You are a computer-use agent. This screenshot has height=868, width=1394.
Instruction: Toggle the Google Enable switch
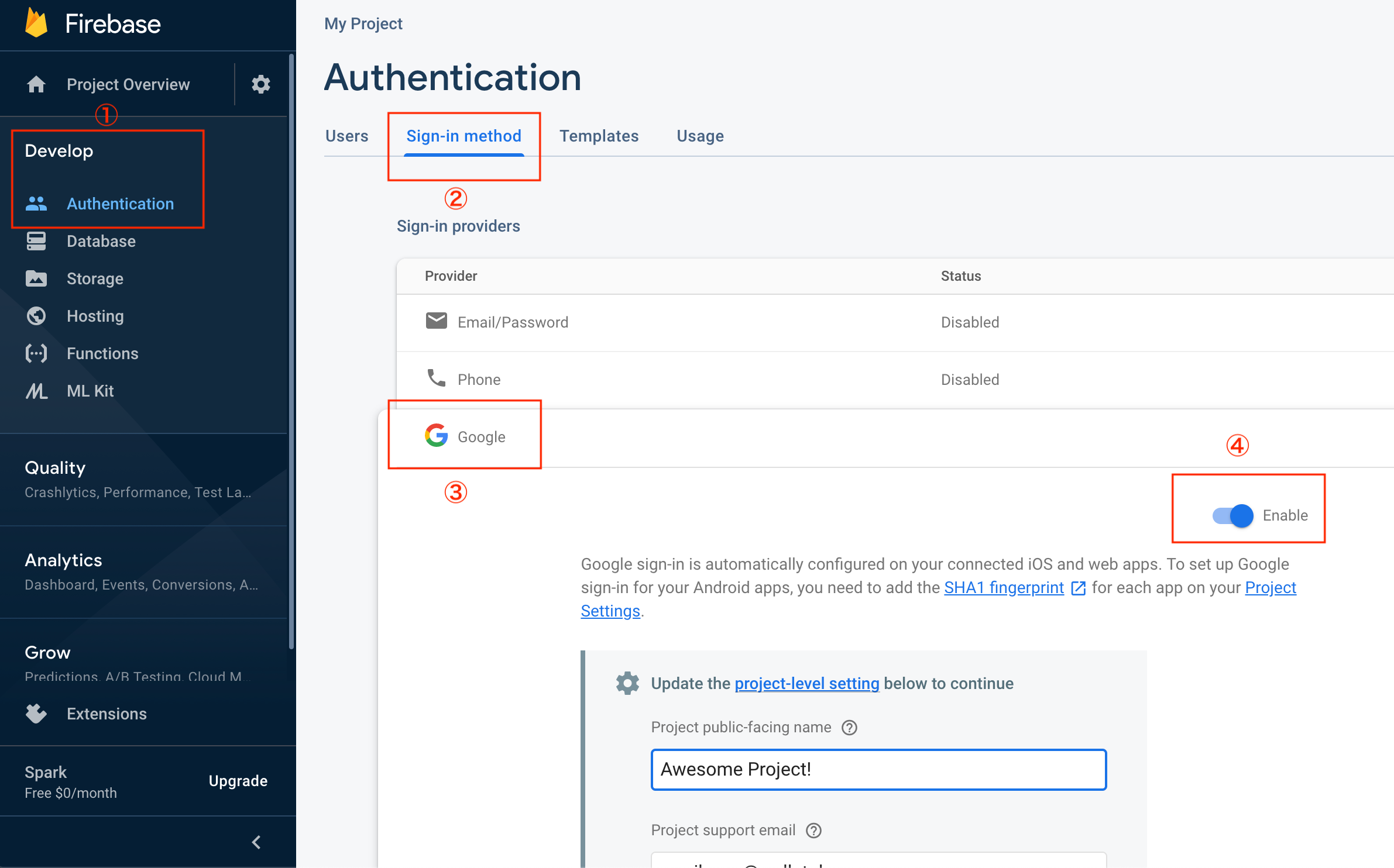(x=1232, y=516)
